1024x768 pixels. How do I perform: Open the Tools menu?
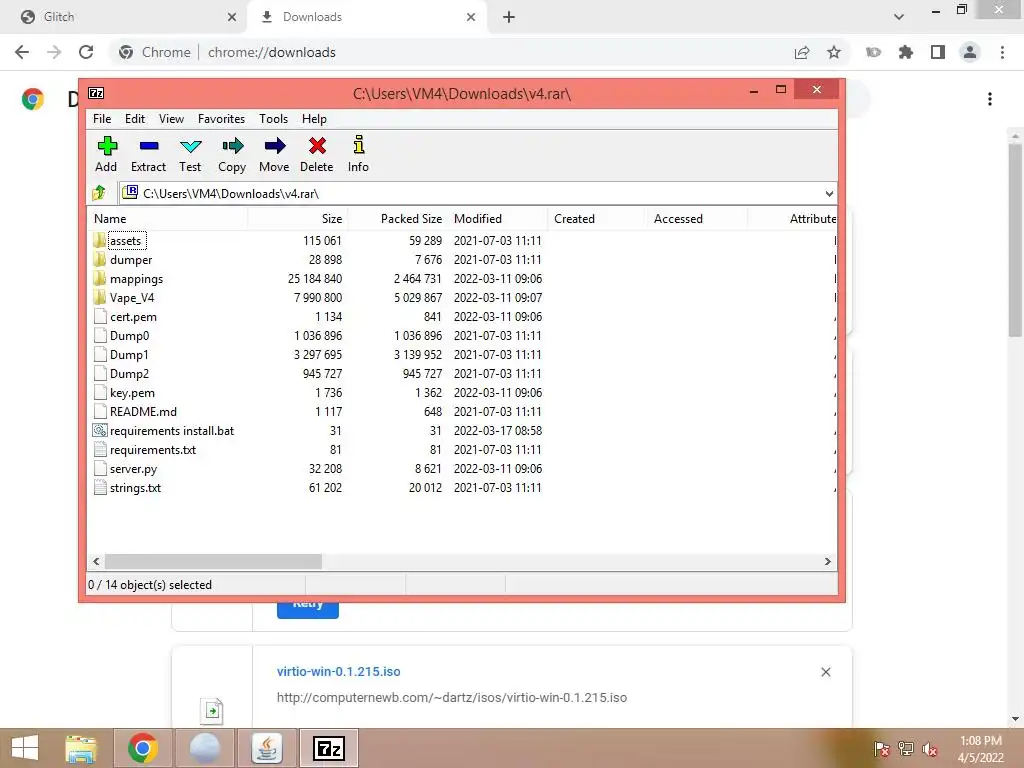[273, 119]
